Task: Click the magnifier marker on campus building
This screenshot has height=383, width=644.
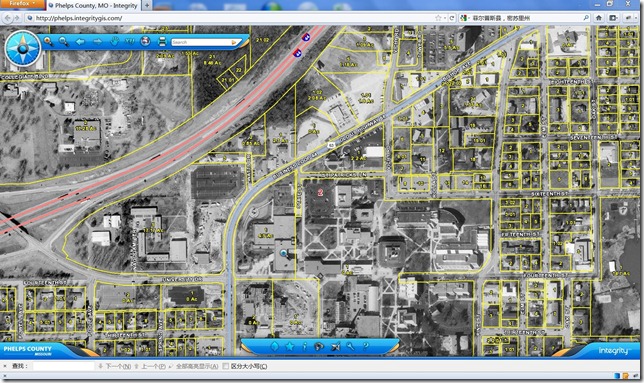Action: click(284, 254)
